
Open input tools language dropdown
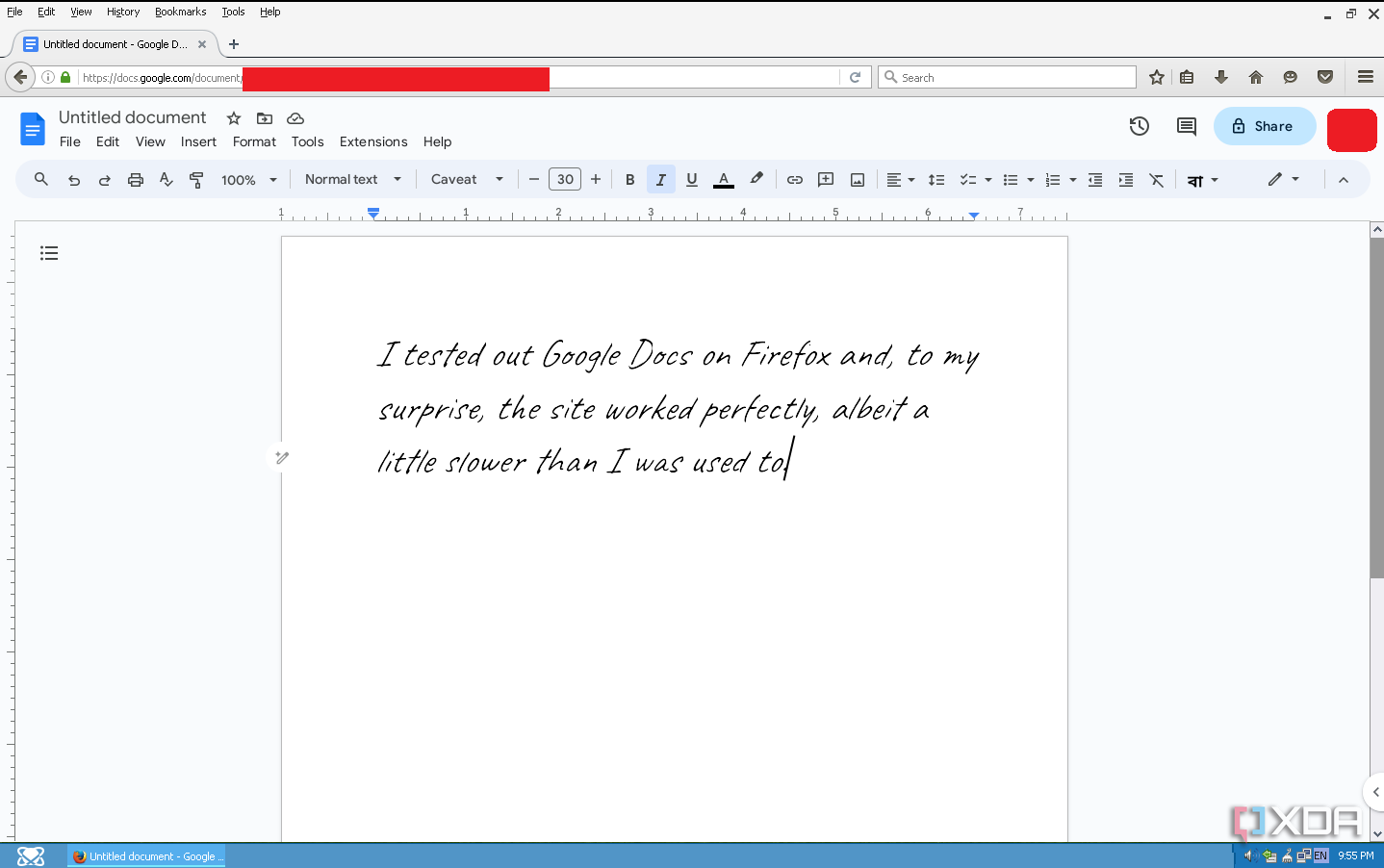(1203, 180)
